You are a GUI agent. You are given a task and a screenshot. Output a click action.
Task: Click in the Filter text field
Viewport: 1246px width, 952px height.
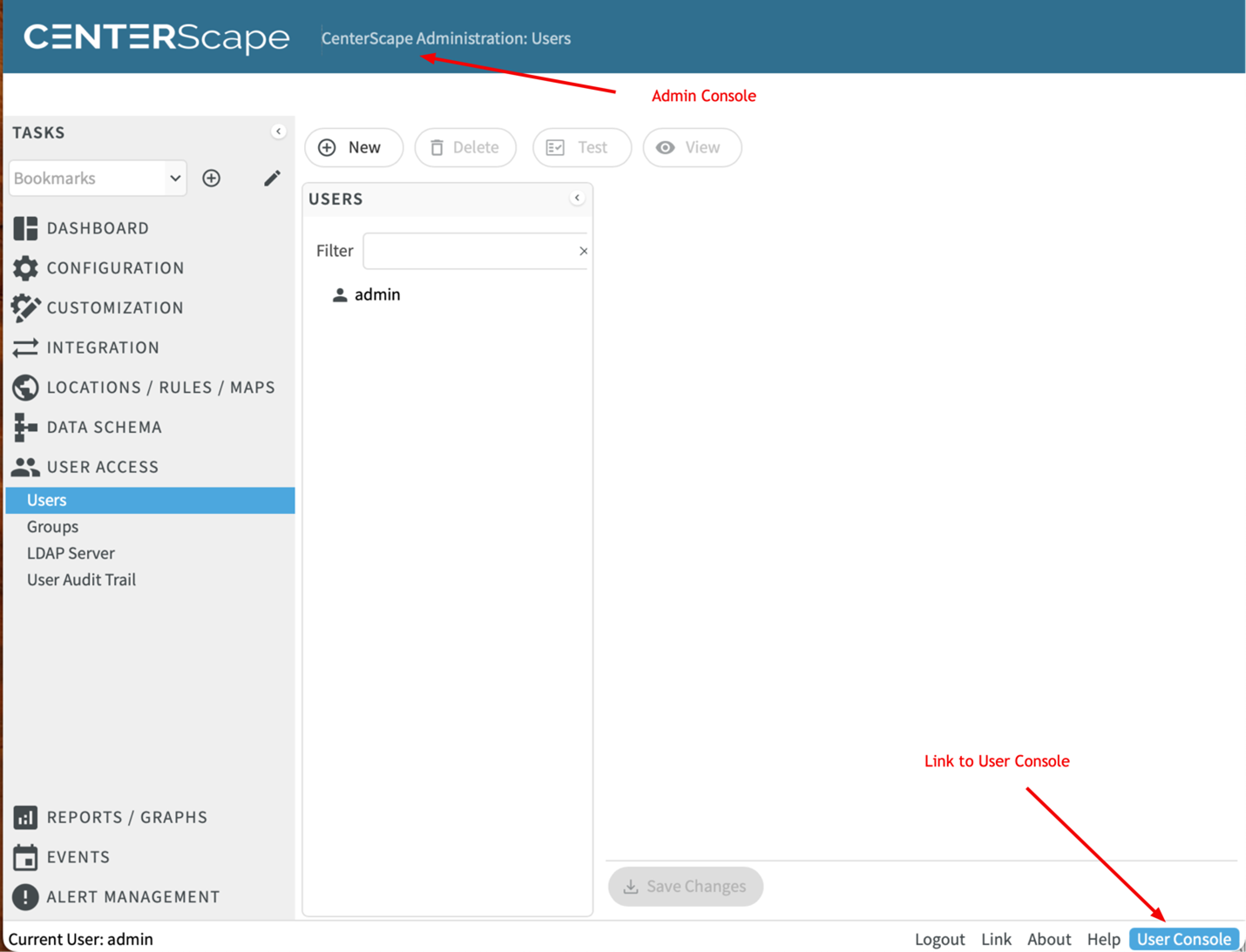pyautogui.click(x=469, y=251)
